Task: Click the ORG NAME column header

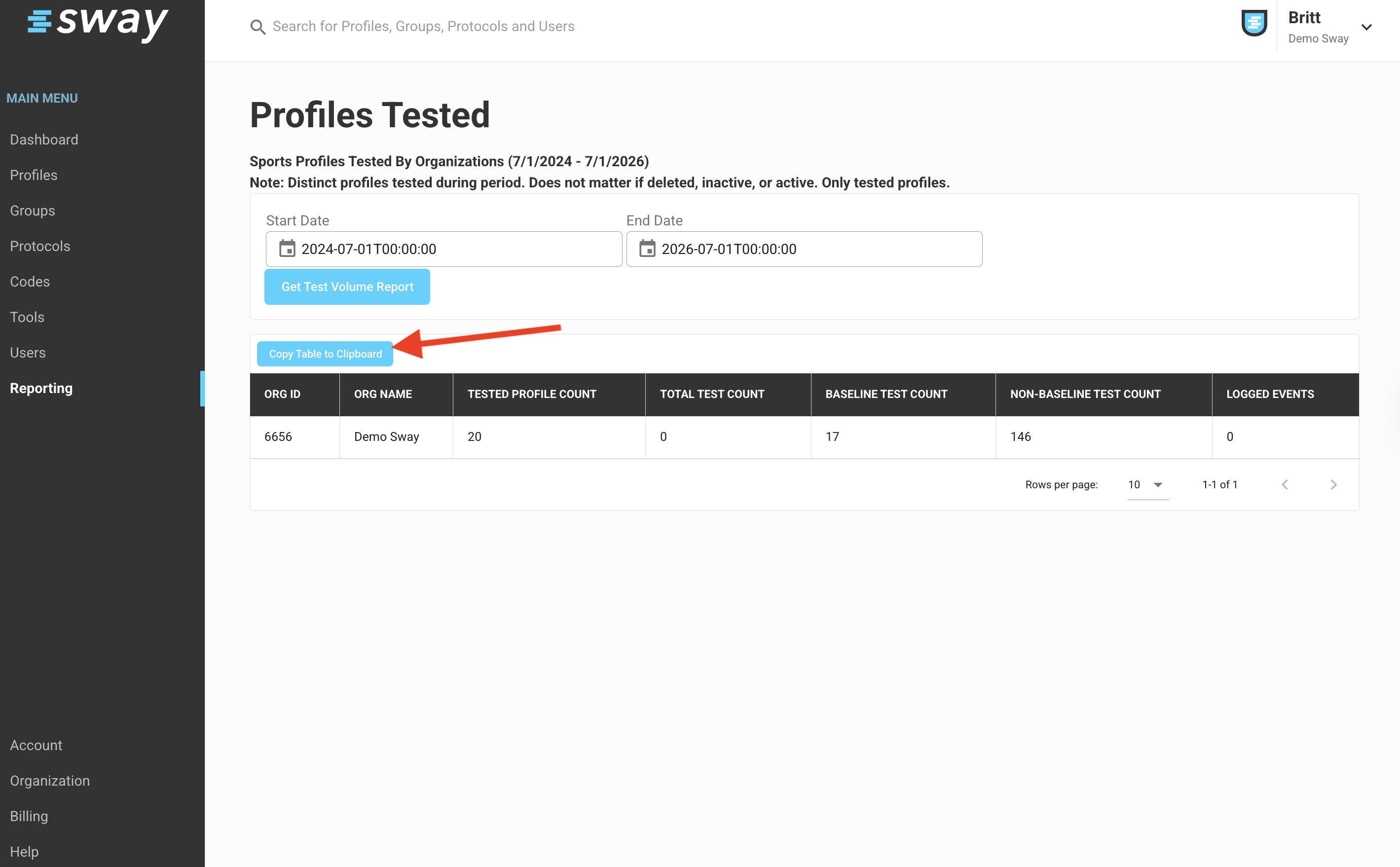Action: 396,395
